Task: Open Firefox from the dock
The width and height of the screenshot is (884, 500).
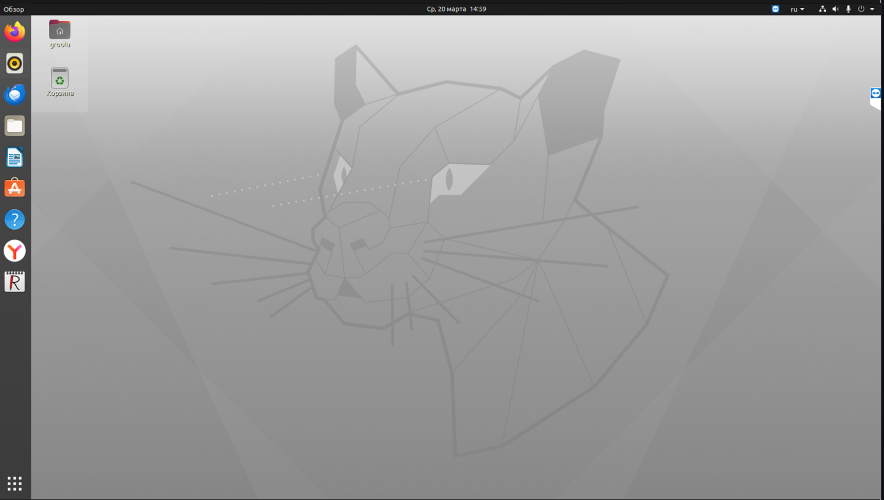Action: (x=15, y=32)
